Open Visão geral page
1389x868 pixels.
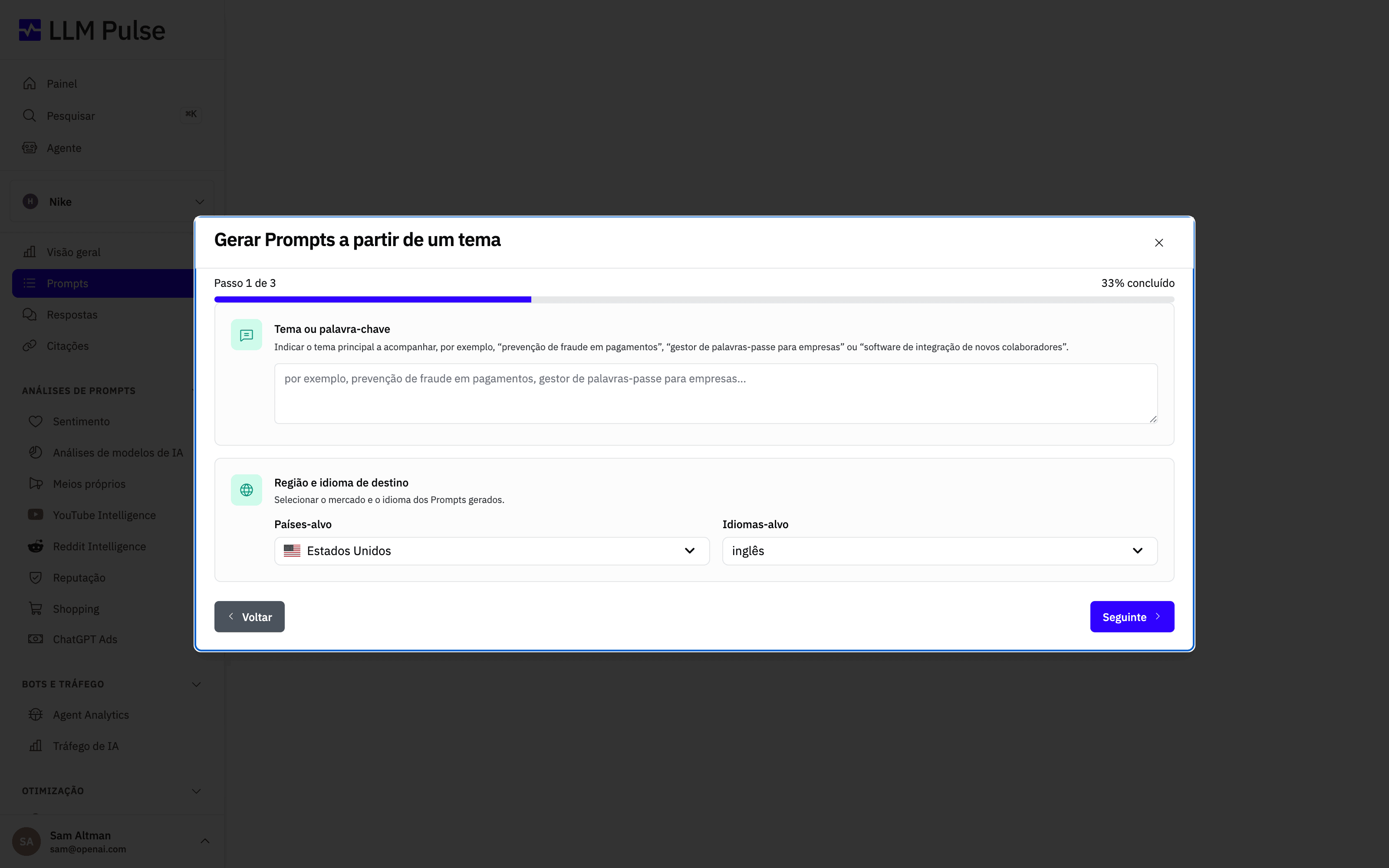(73, 252)
